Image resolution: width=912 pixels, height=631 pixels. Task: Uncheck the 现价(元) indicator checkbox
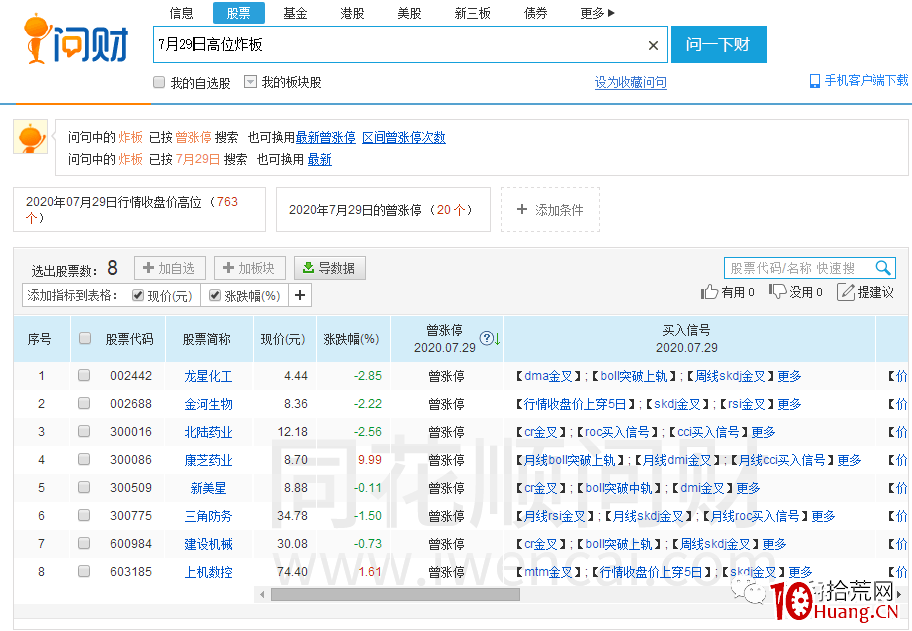[x=138, y=294]
